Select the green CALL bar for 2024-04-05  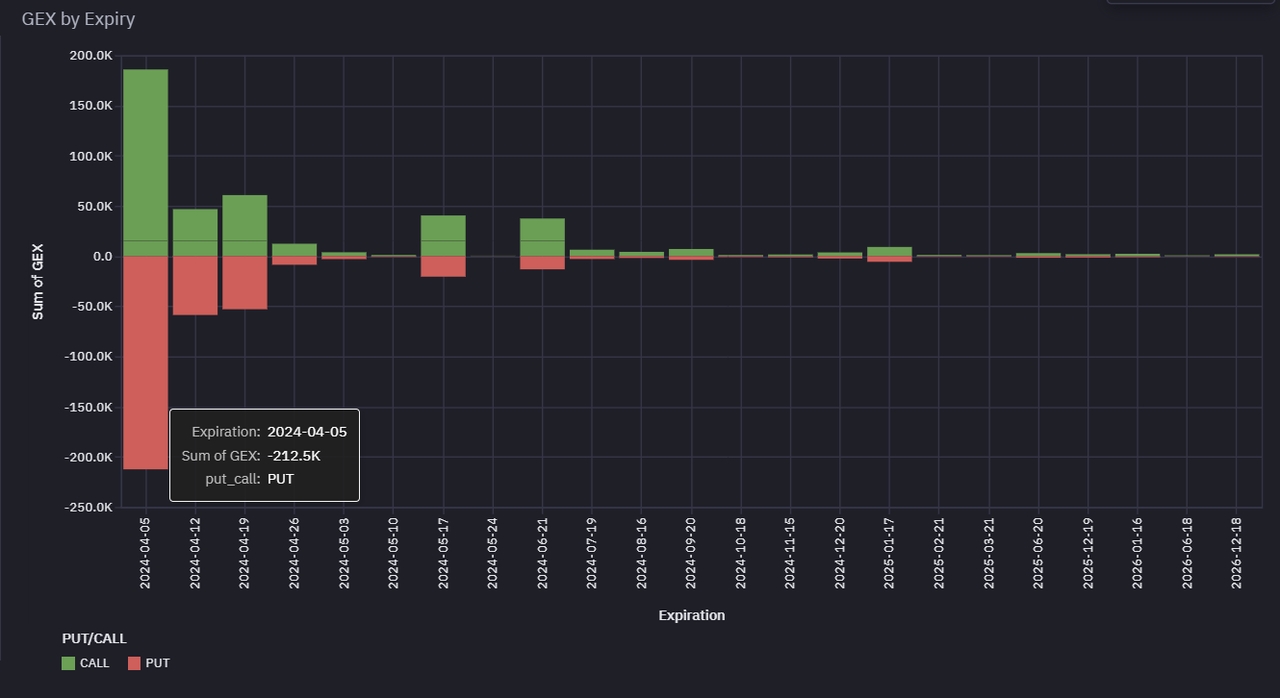(x=145, y=160)
